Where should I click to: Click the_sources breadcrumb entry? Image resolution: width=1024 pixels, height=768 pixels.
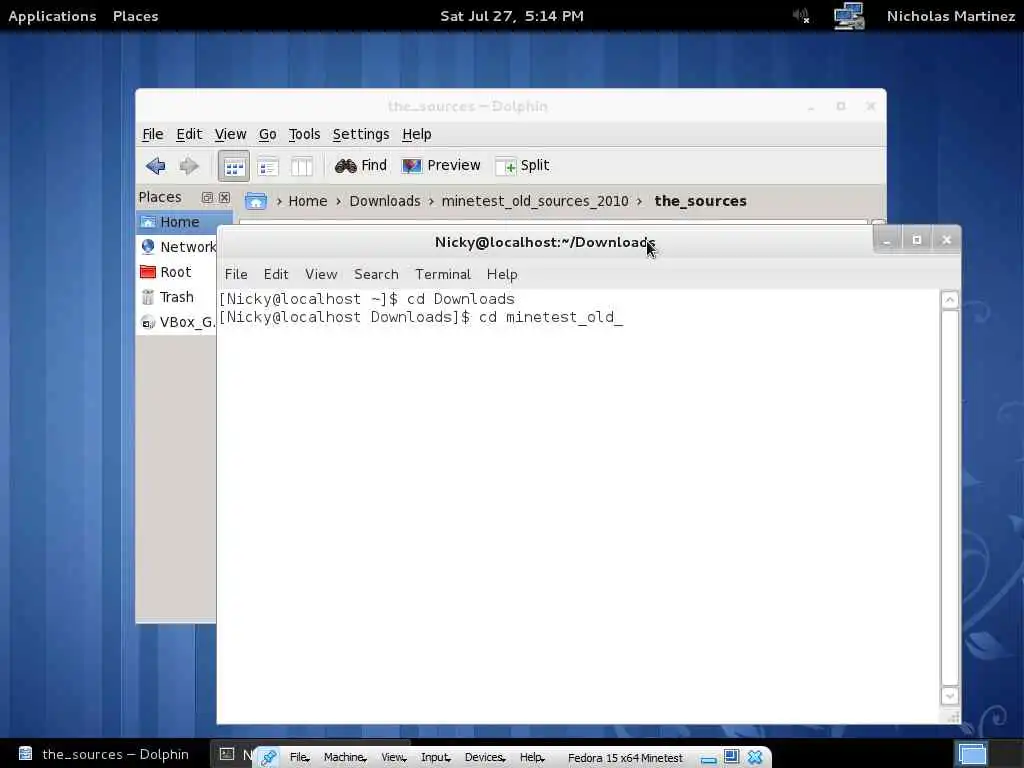(700, 201)
